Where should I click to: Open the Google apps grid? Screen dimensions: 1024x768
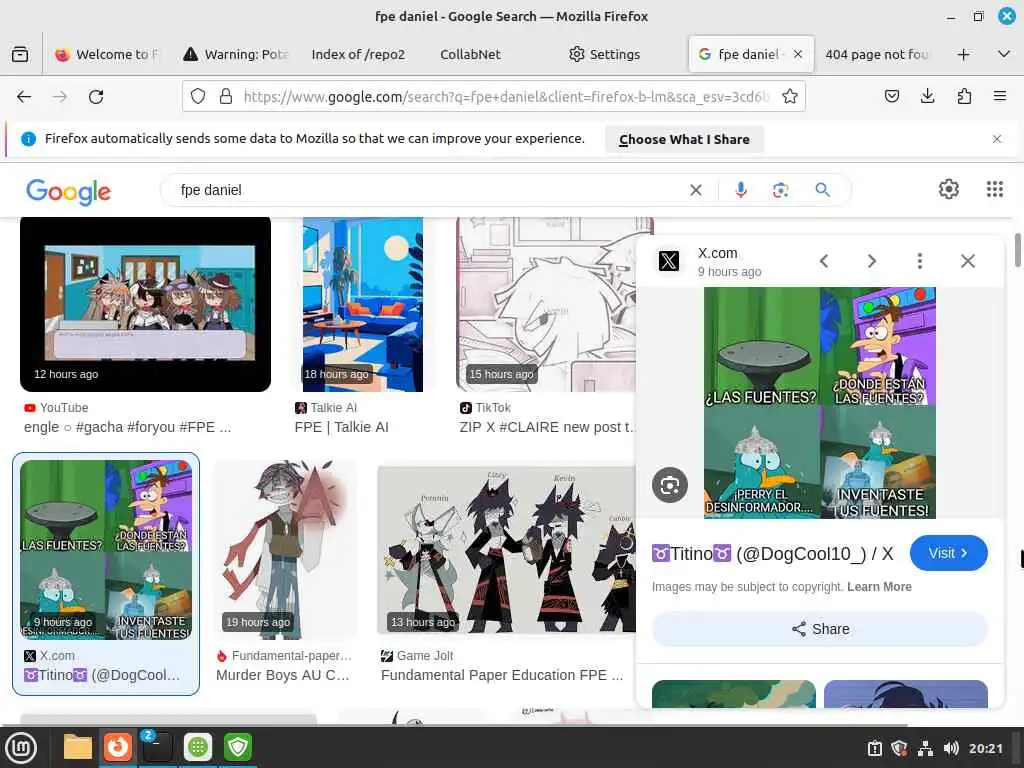995,189
